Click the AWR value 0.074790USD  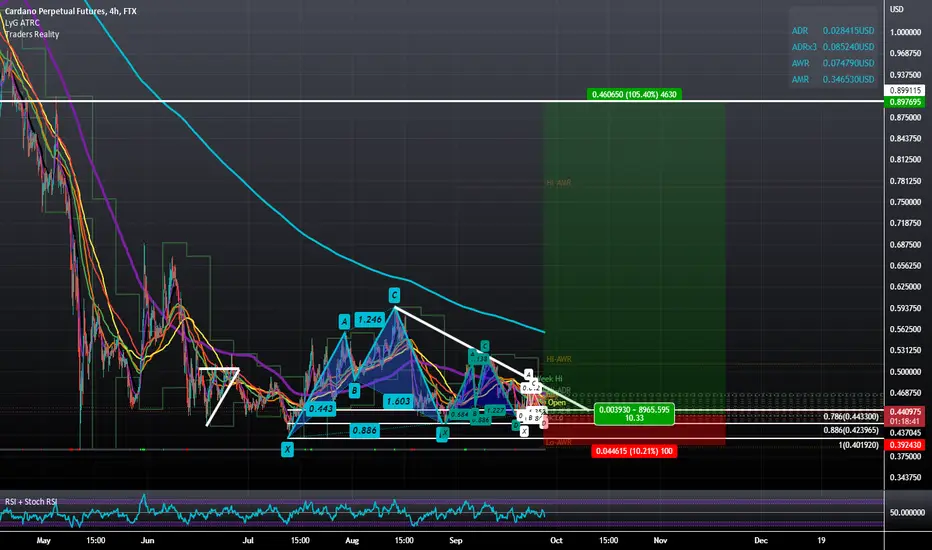tap(848, 62)
